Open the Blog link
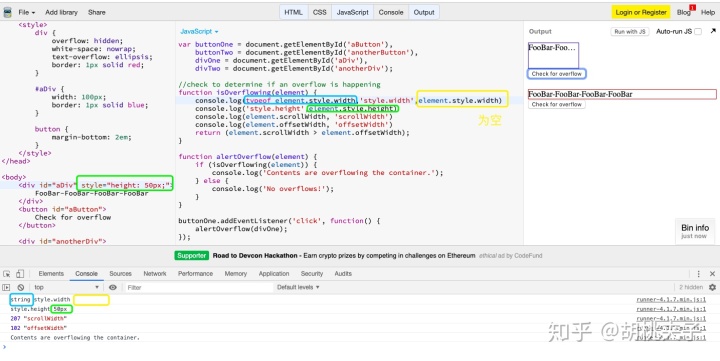Screen dimensions: 720x361 pyautogui.click(x=684, y=12)
